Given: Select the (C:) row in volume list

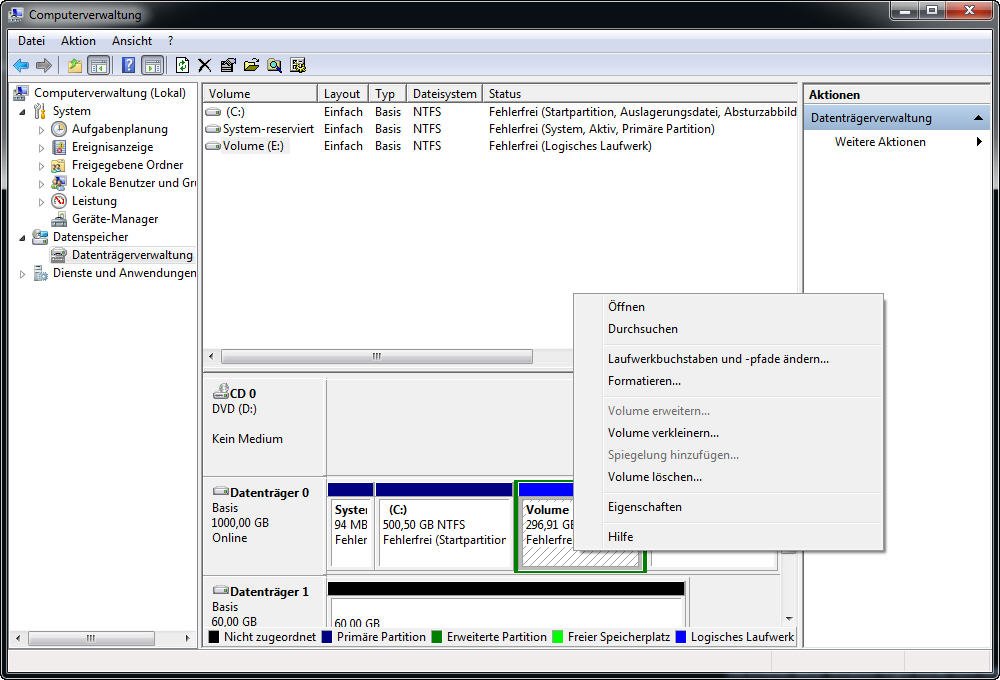Looking at the screenshot, I should [501, 112].
